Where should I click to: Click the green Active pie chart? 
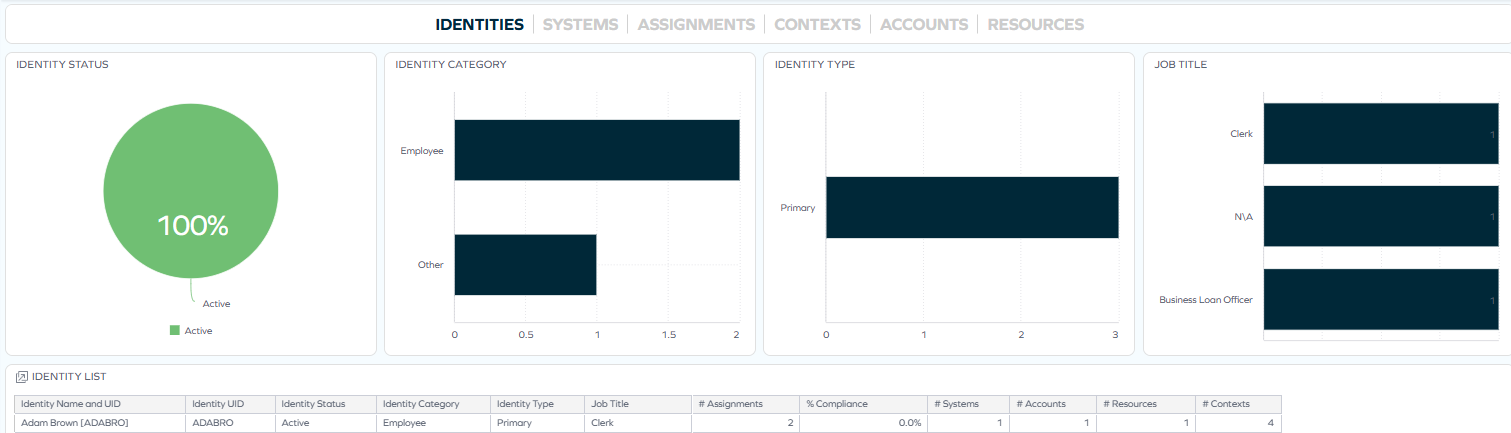click(x=192, y=190)
